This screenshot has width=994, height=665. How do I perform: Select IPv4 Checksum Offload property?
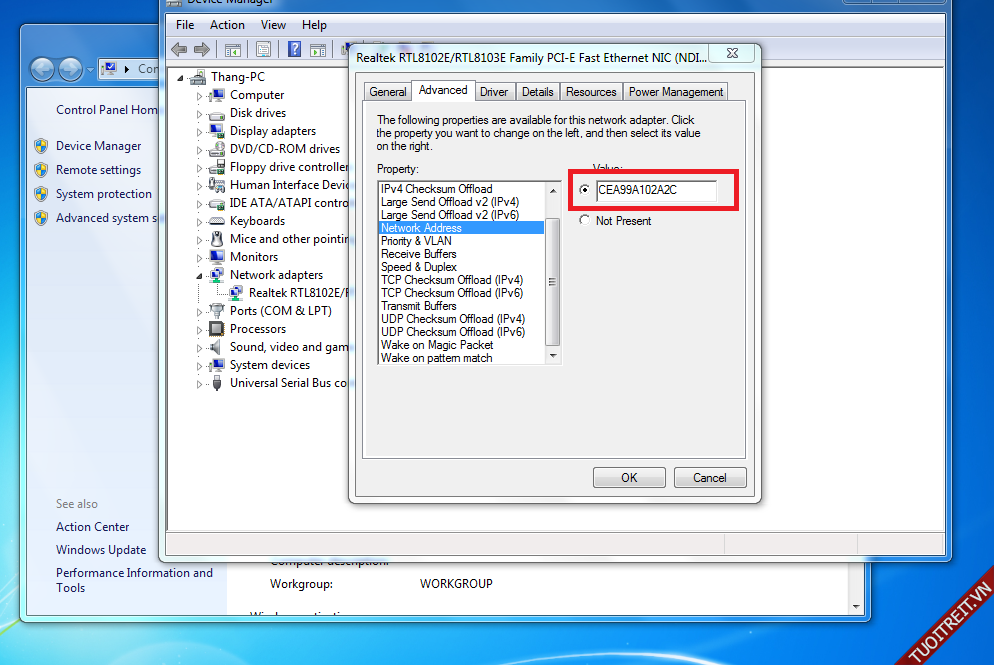(437, 189)
